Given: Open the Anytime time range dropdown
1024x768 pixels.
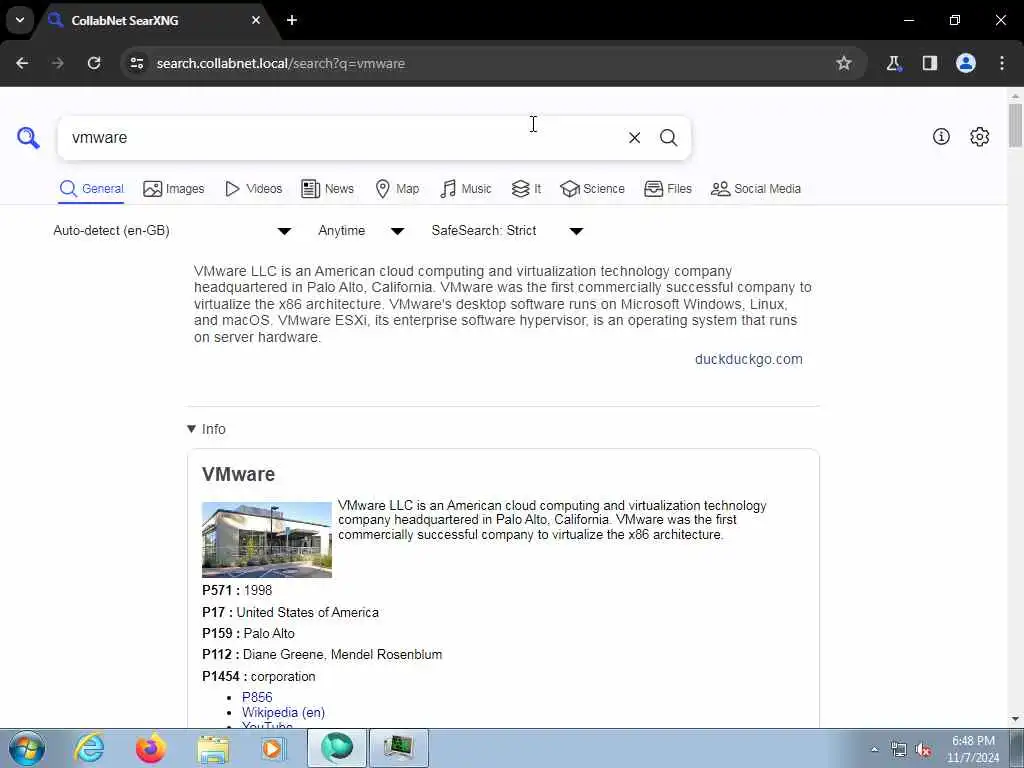Looking at the screenshot, I should point(361,231).
